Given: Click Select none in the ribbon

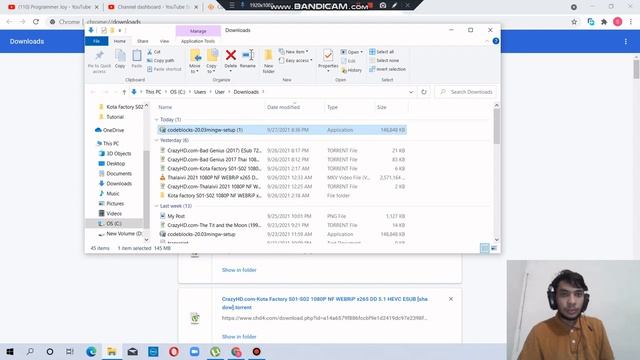Looking at the screenshot, I should [x=384, y=60].
